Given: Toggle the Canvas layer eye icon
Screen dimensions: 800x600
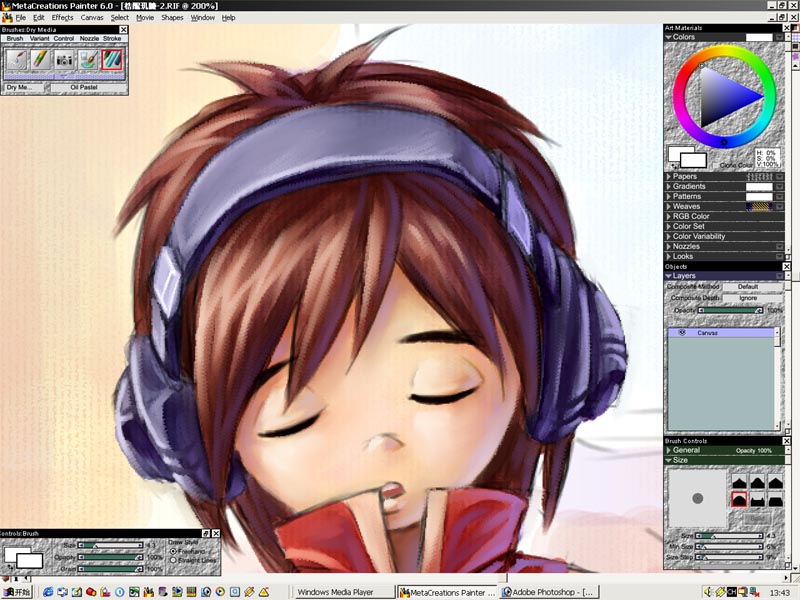Looking at the screenshot, I should 682,333.
